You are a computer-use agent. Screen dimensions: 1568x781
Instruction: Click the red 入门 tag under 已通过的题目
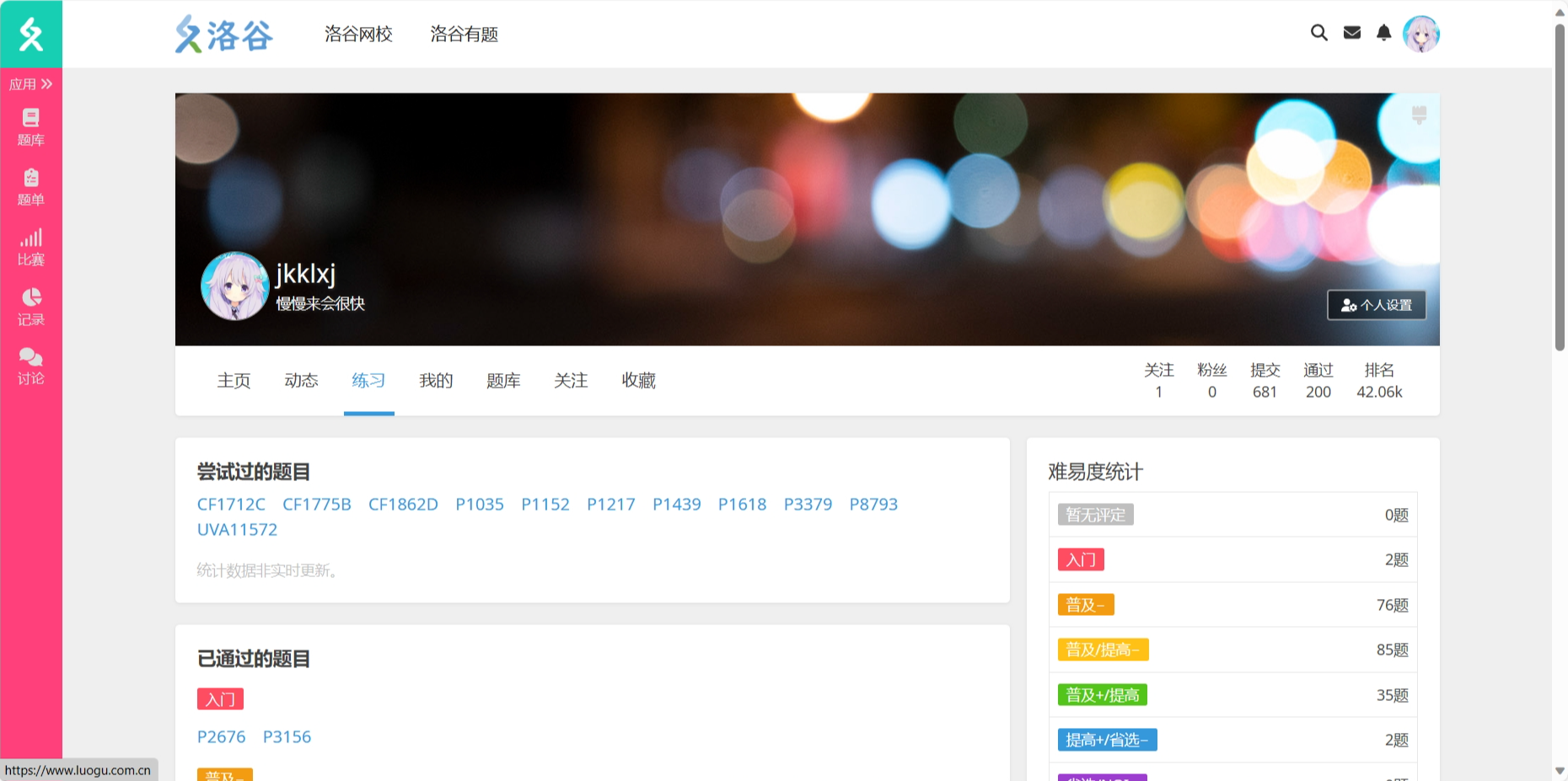pos(220,699)
